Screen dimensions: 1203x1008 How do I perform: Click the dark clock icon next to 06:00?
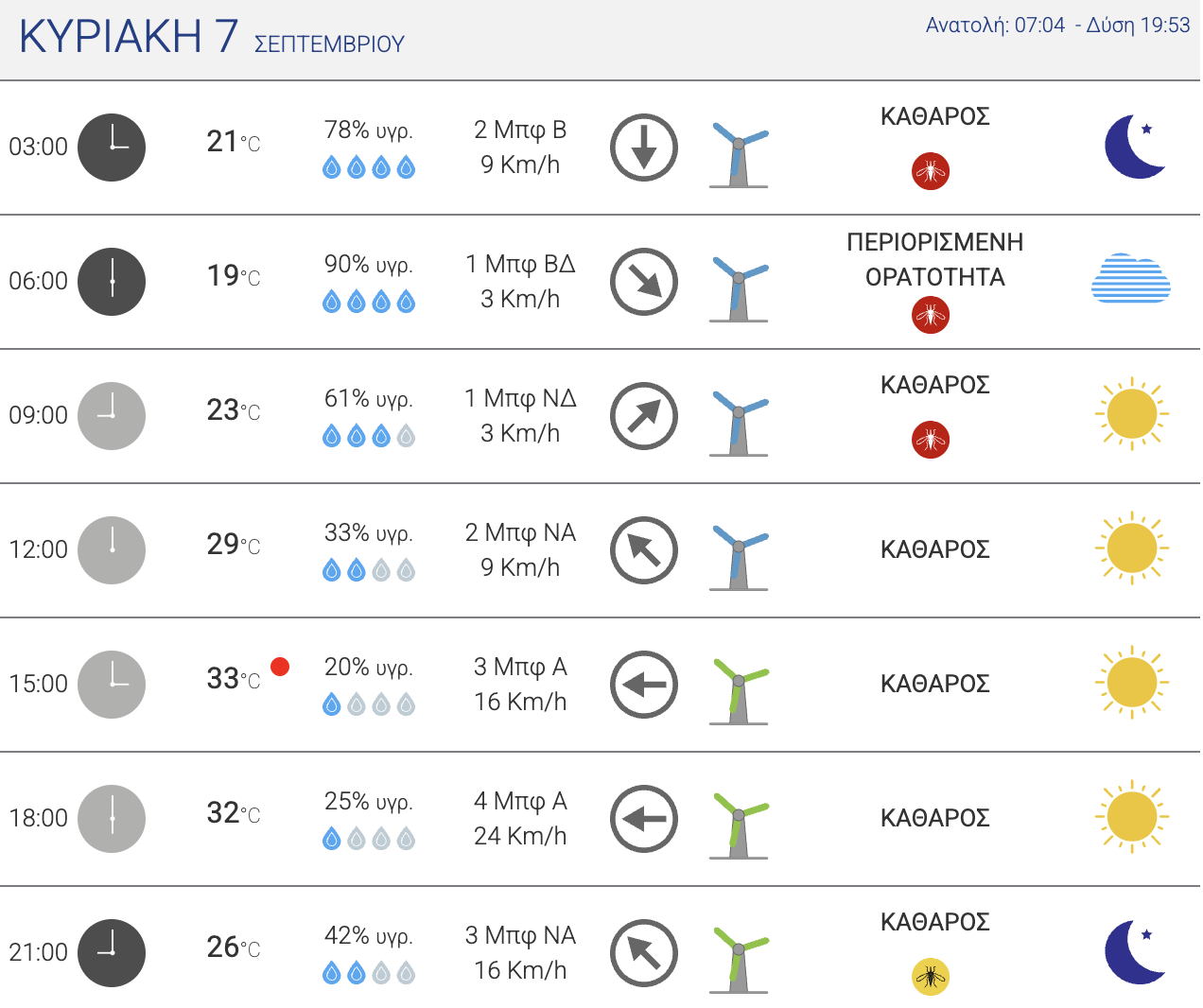[x=112, y=282]
